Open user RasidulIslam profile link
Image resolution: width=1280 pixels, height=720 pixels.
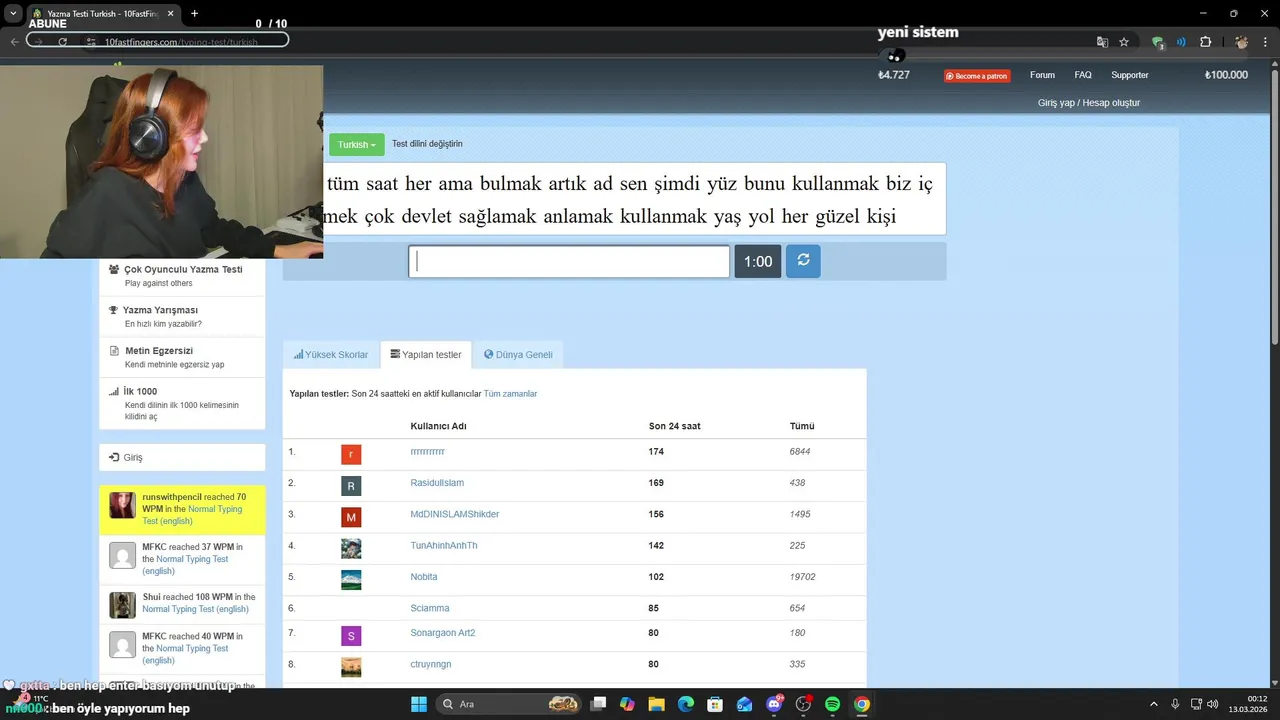pos(437,483)
